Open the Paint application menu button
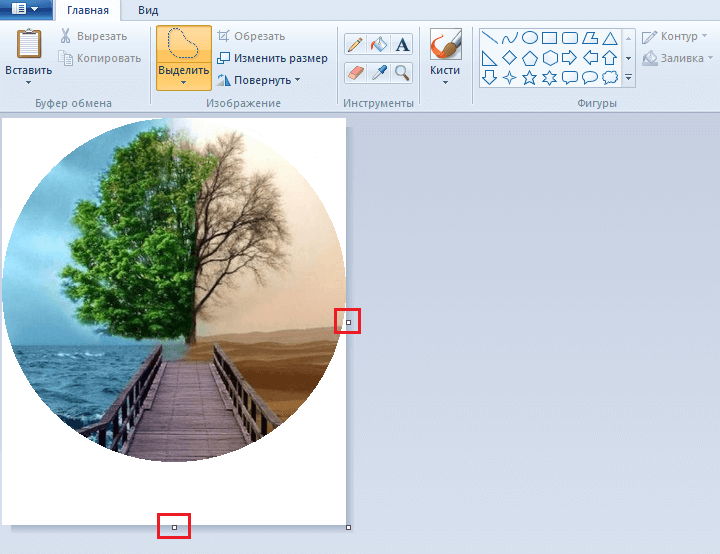Screen dimensions: 720x554 pos(25,9)
